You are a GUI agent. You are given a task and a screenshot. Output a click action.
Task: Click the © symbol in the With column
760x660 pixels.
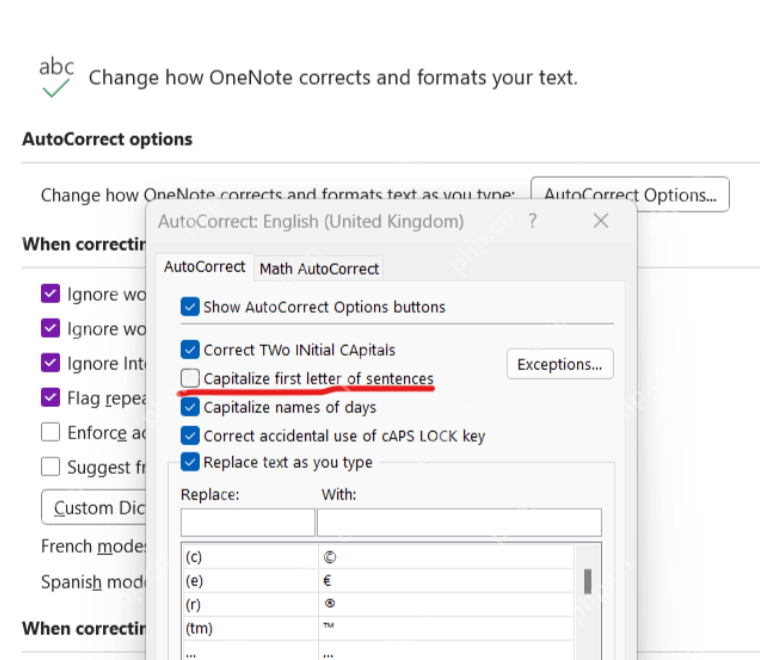click(x=330, y=557)
